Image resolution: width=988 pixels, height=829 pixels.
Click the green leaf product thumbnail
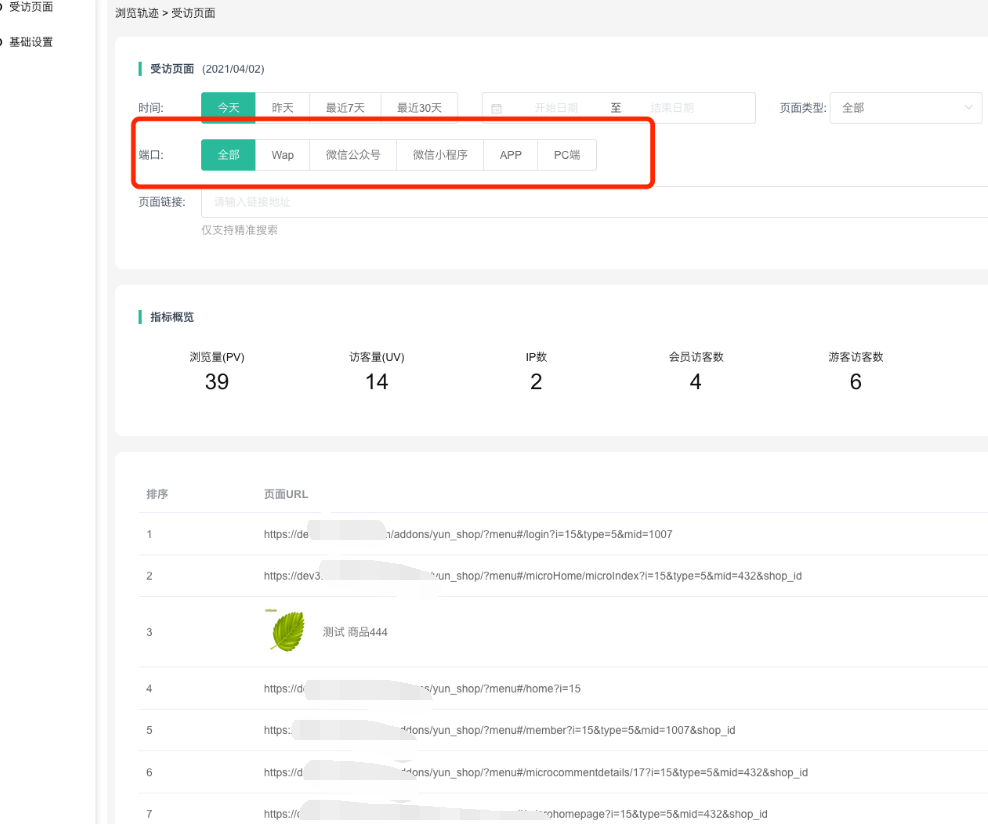287,632
